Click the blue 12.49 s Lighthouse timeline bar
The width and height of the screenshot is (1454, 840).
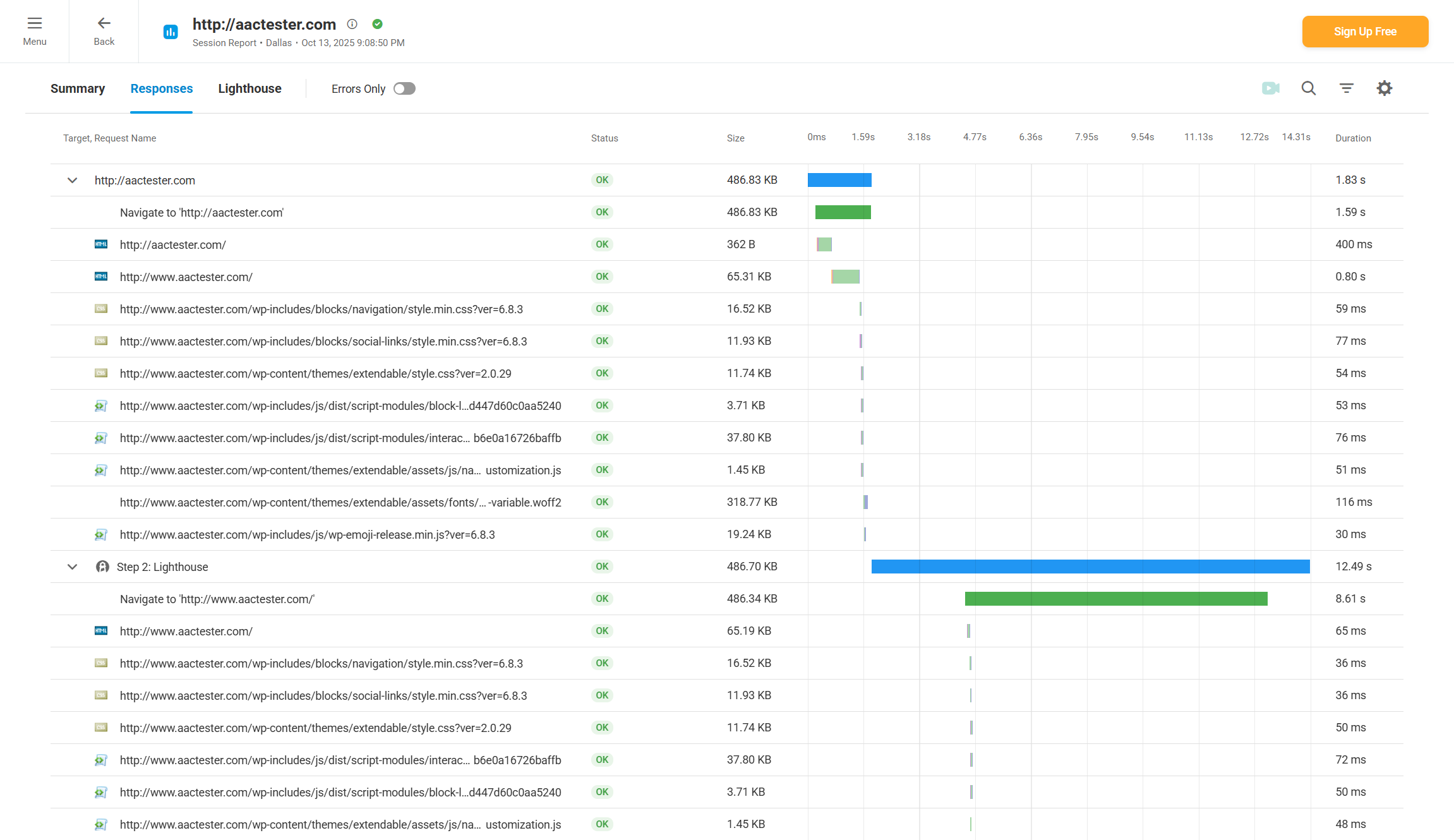coord(1090,567)
